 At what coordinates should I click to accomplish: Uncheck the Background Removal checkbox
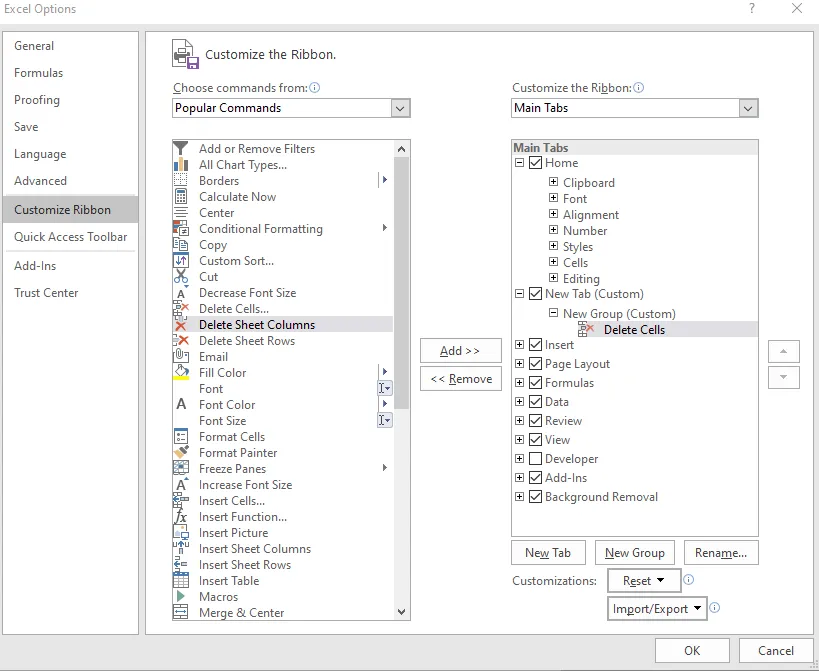coord(535,497)
